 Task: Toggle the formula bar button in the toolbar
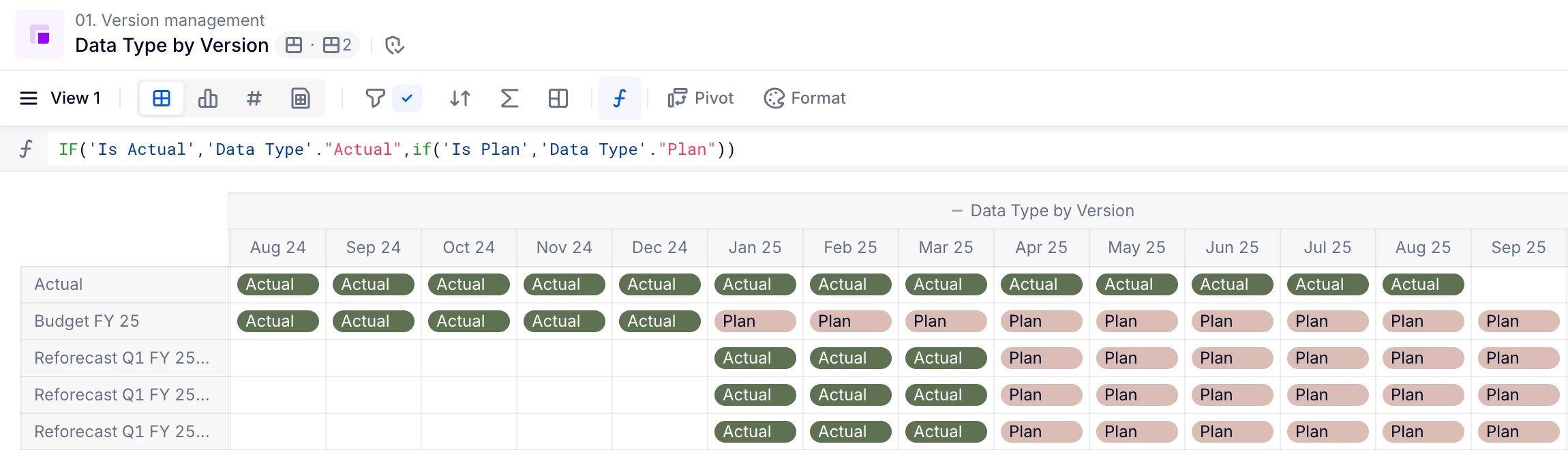[x=619, y=98]
